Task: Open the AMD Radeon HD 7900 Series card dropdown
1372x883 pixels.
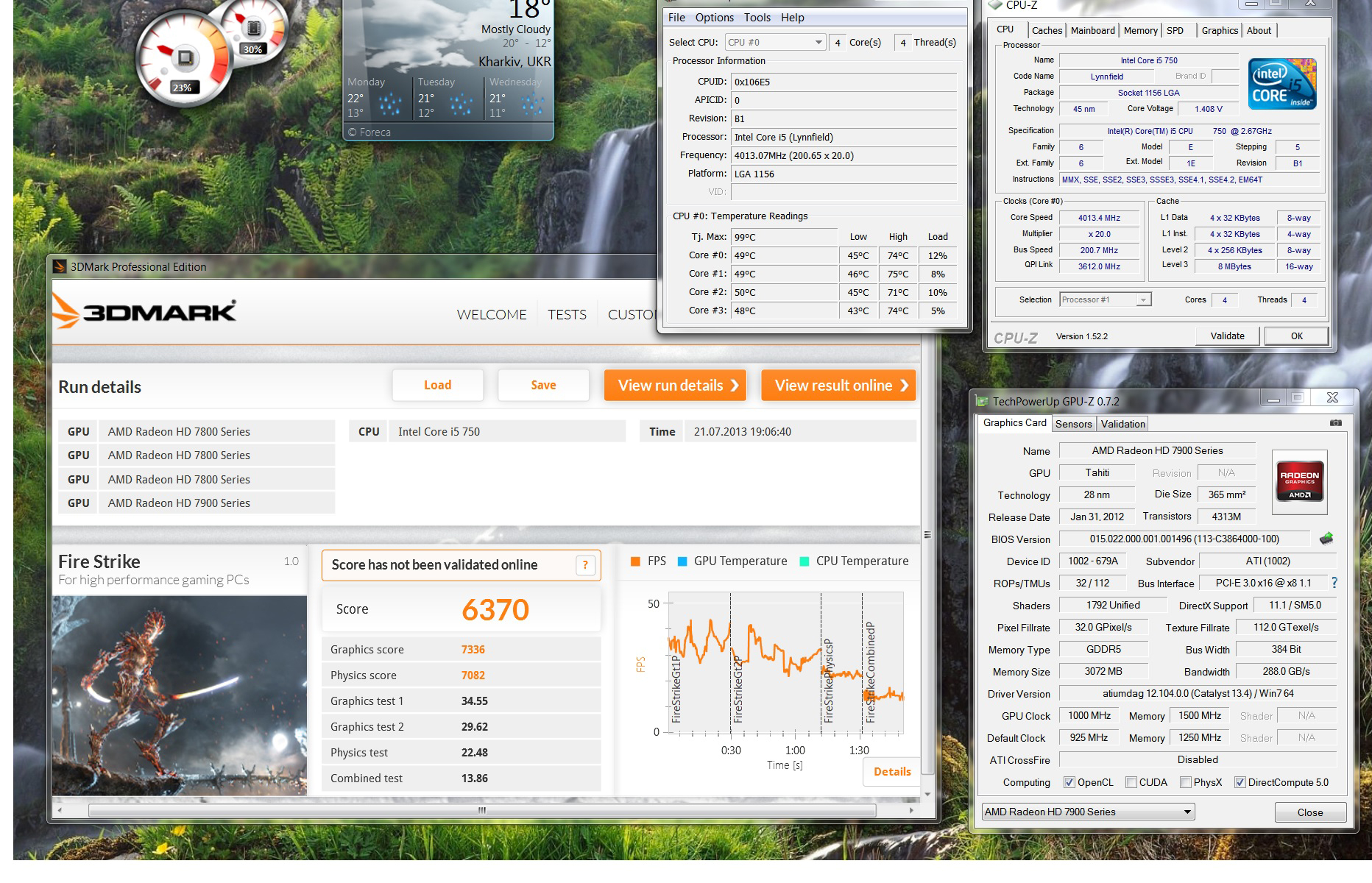Action: [x=1088, y=812]
